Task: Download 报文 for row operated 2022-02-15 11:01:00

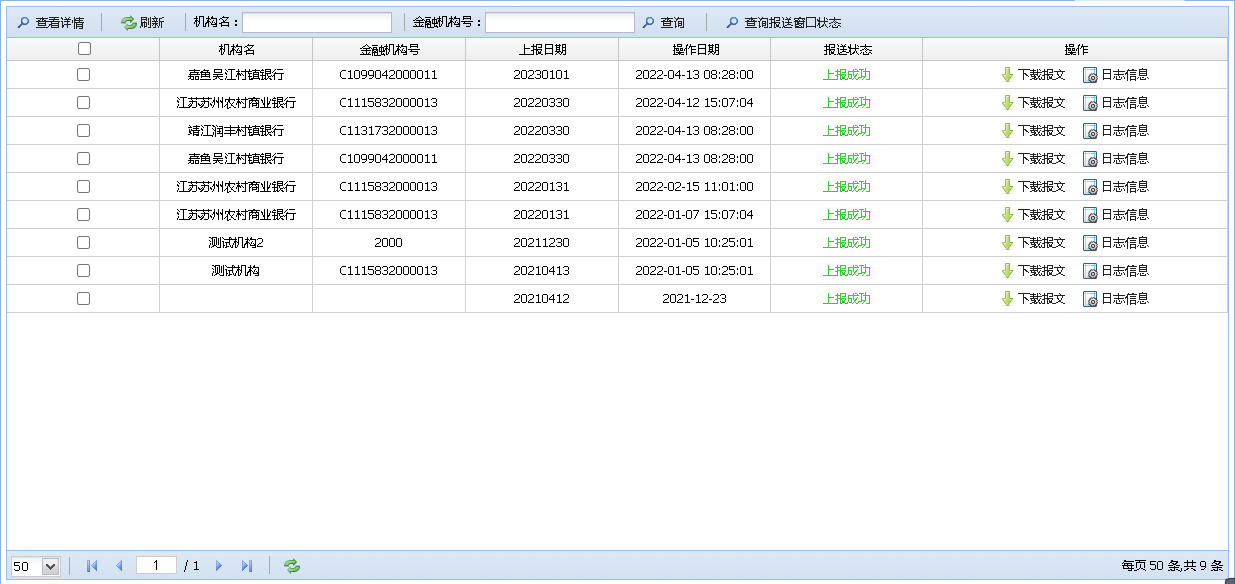Action: 1033,186
